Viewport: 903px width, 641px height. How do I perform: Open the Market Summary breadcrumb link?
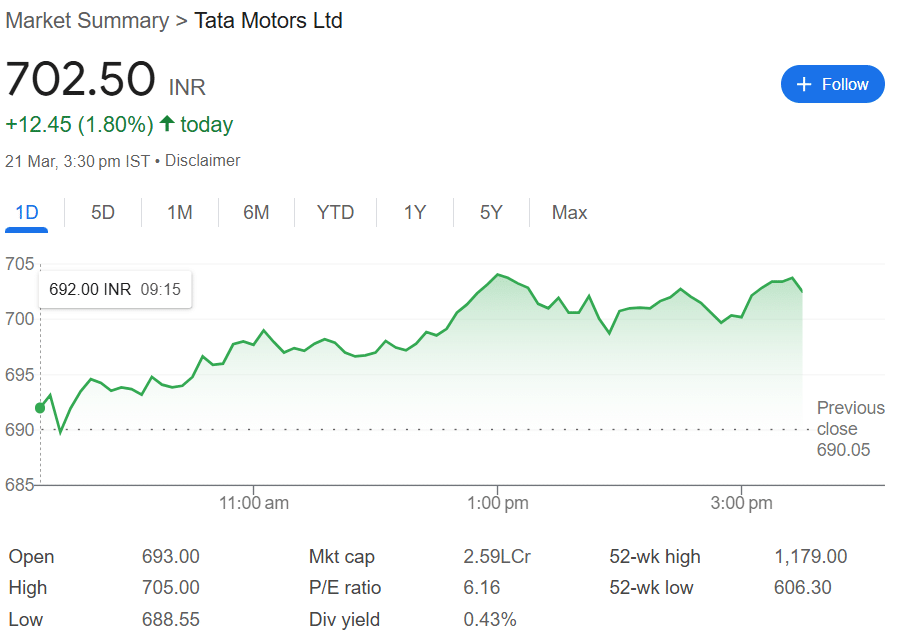(x=87, y=21)
